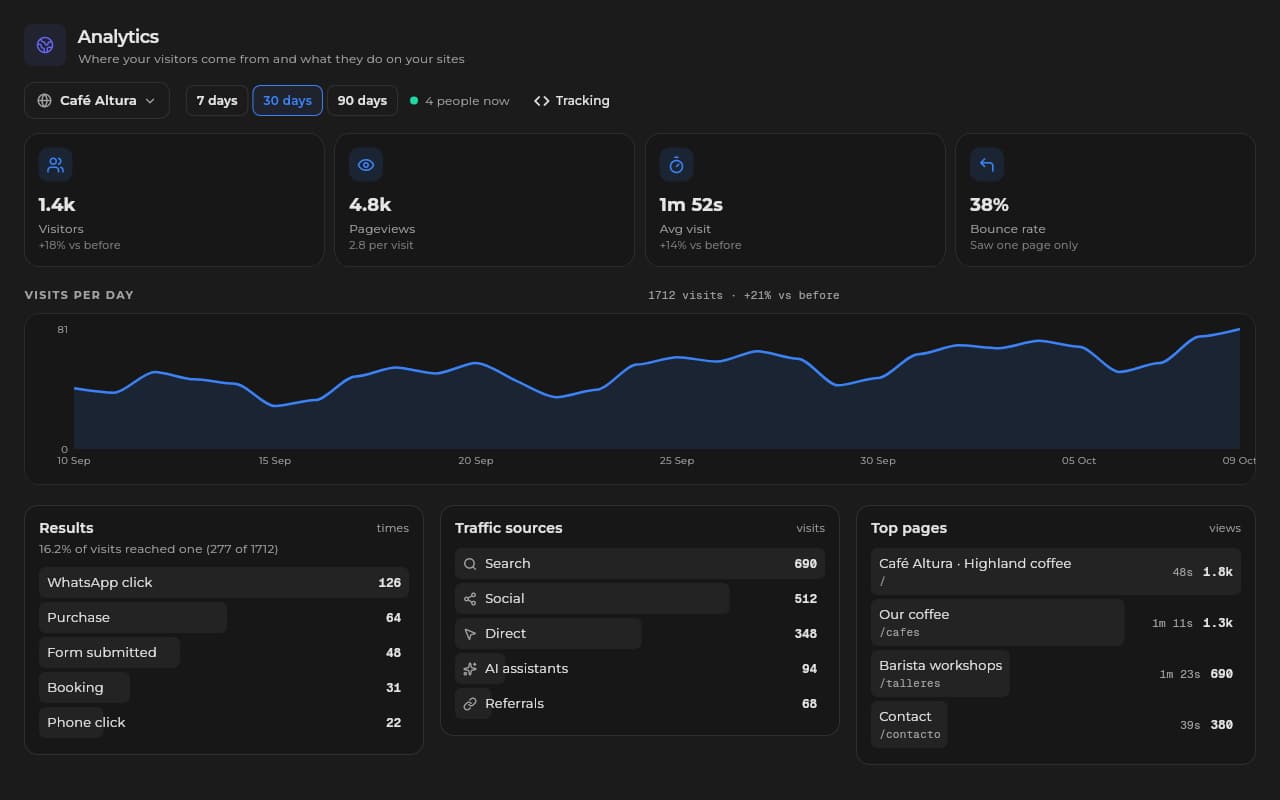Click the 348 Direct visits count
Image resolution: width=1280 pixels, height=800 pixels.
click(x=806, y=634)
